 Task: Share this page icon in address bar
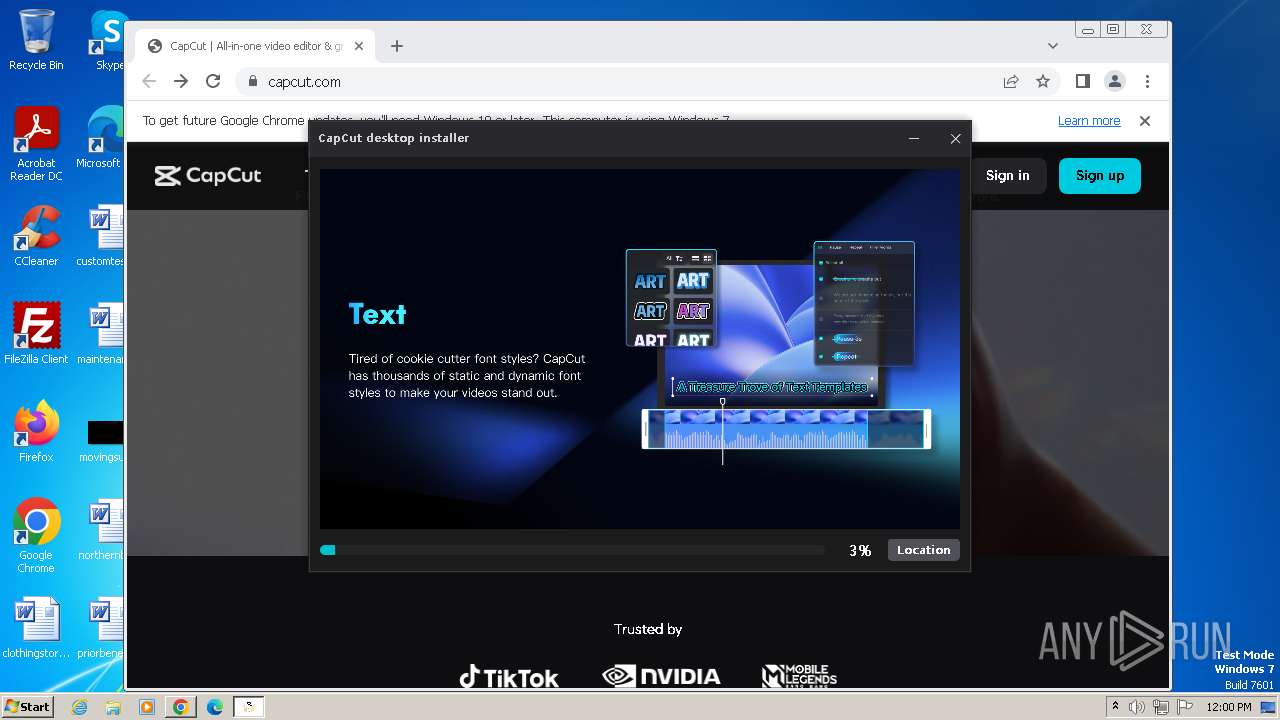(1011, 82)
